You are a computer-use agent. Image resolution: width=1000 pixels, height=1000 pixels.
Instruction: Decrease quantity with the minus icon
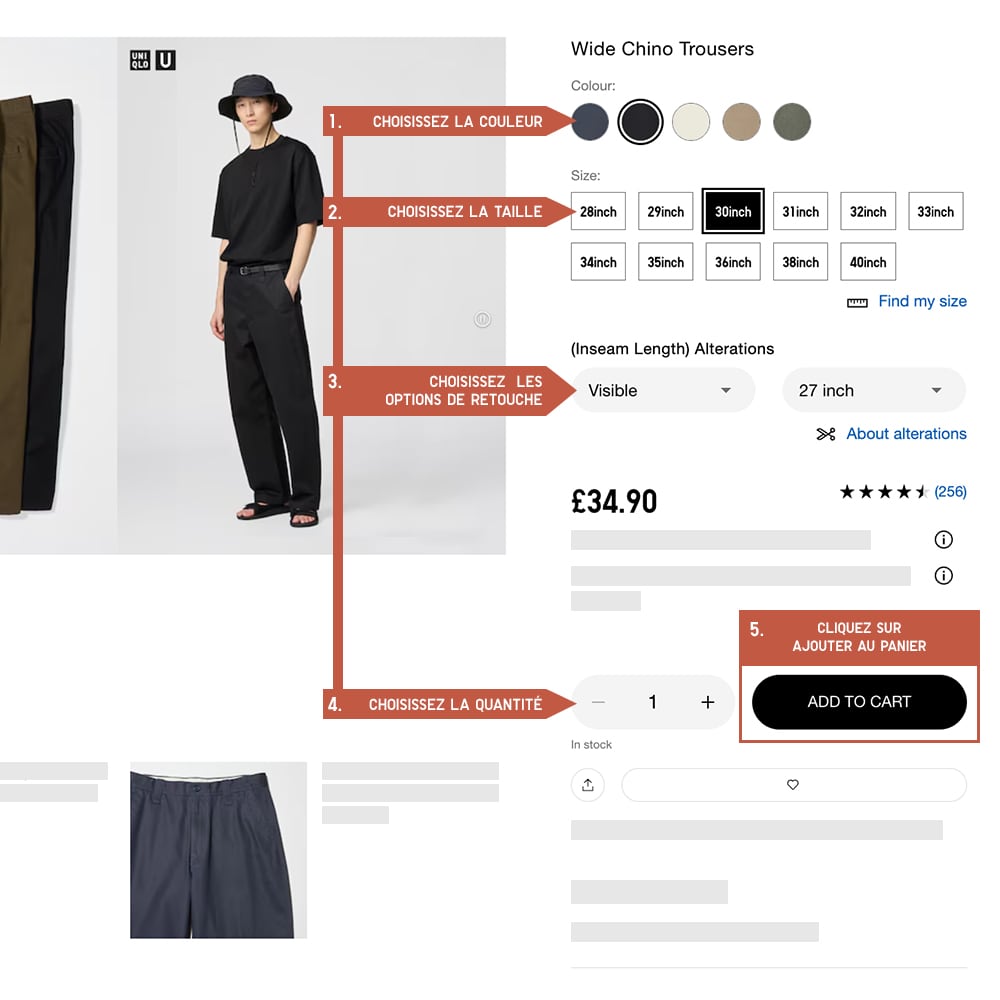click(598, 702)
